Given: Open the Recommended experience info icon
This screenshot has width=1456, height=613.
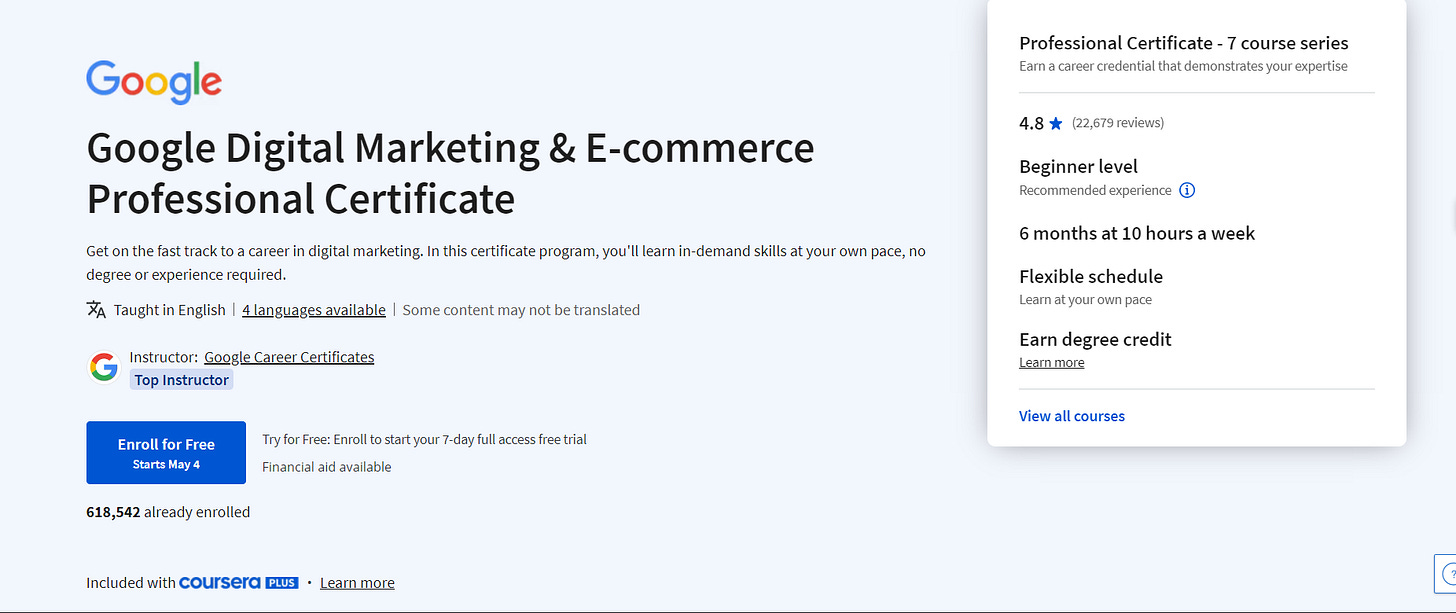Looking at the screenshot, I should (1187, 190).
